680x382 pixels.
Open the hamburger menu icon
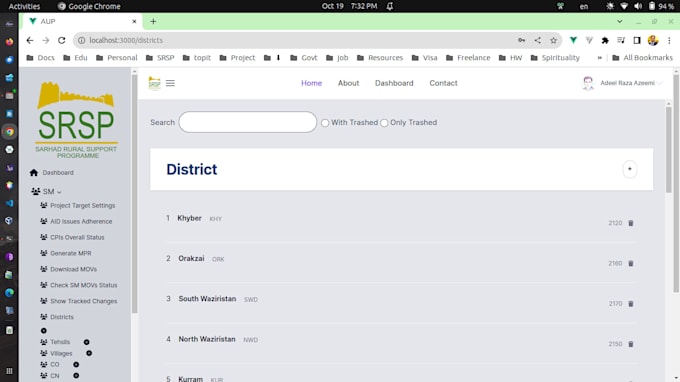pyautogui.click(x=170, y=83)
